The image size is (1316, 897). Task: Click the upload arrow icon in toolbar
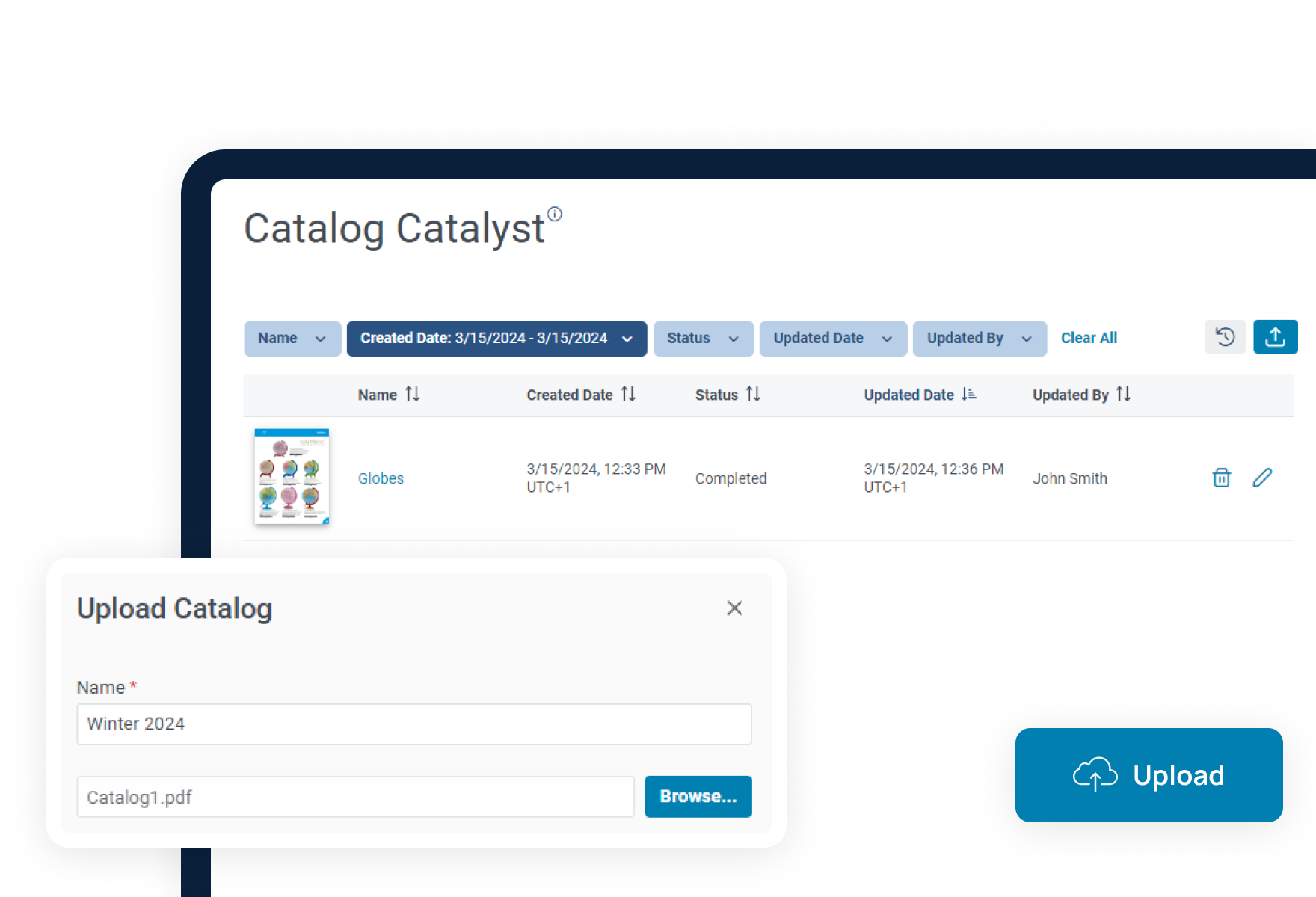point(1275,337)
